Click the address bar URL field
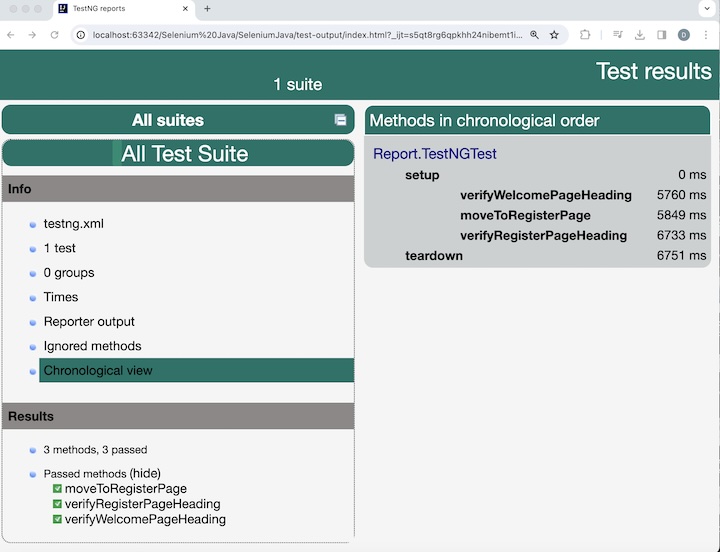The image size is (720, 552). point(307,35)
